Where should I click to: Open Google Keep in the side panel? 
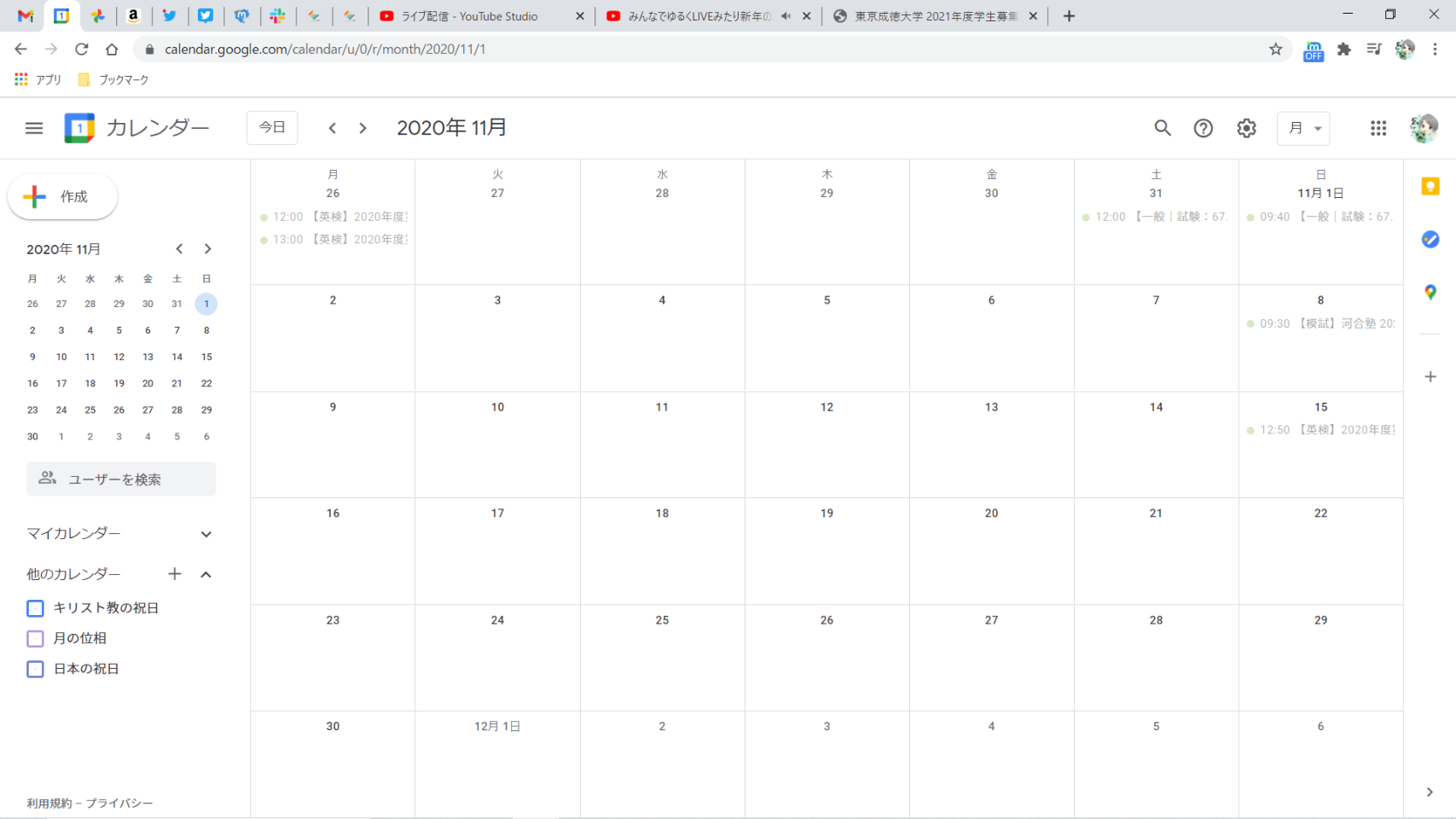(1430, 187)
